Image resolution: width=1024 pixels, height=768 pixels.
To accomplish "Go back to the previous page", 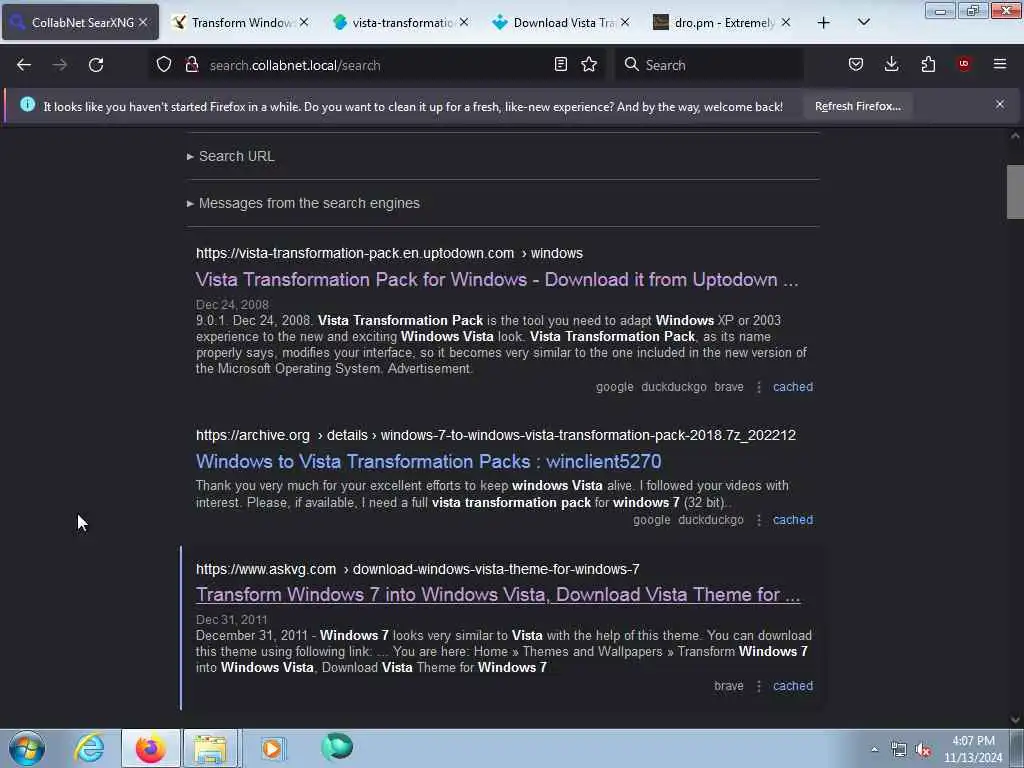I will [24, 65].
